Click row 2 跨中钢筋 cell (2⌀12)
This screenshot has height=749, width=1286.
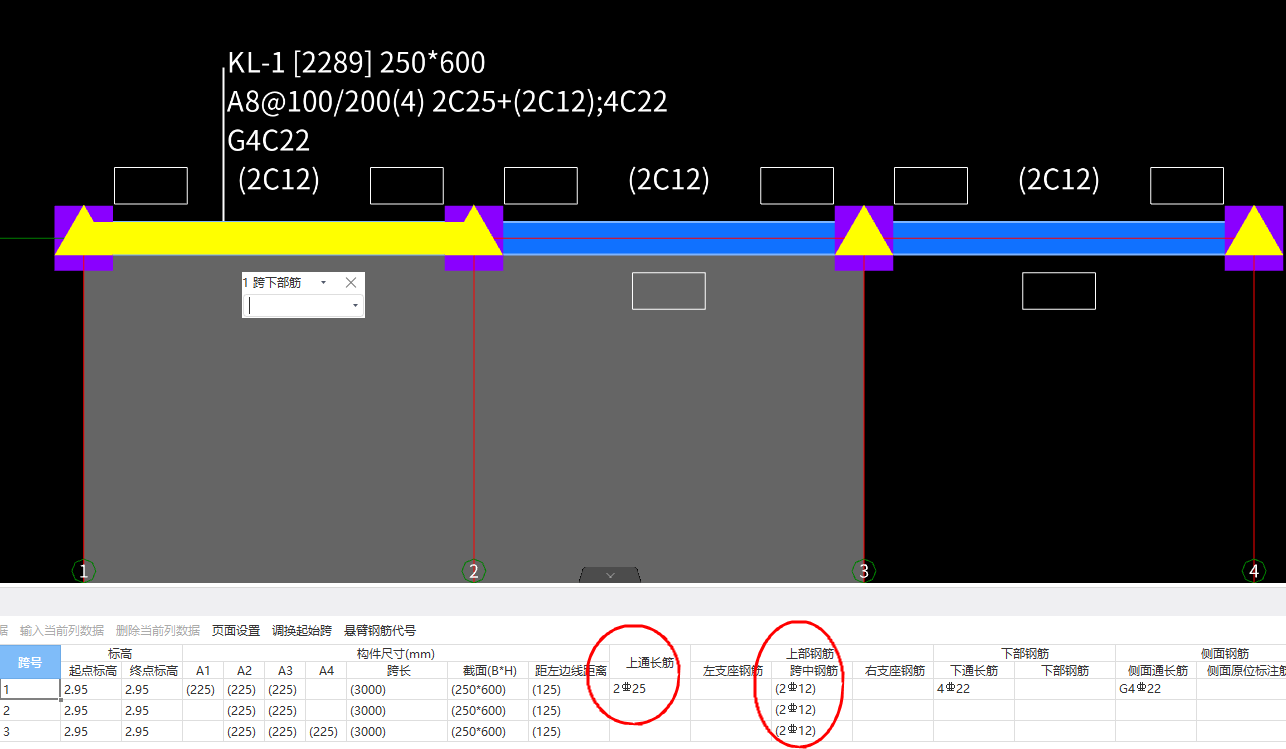click(x=811, y=710)
